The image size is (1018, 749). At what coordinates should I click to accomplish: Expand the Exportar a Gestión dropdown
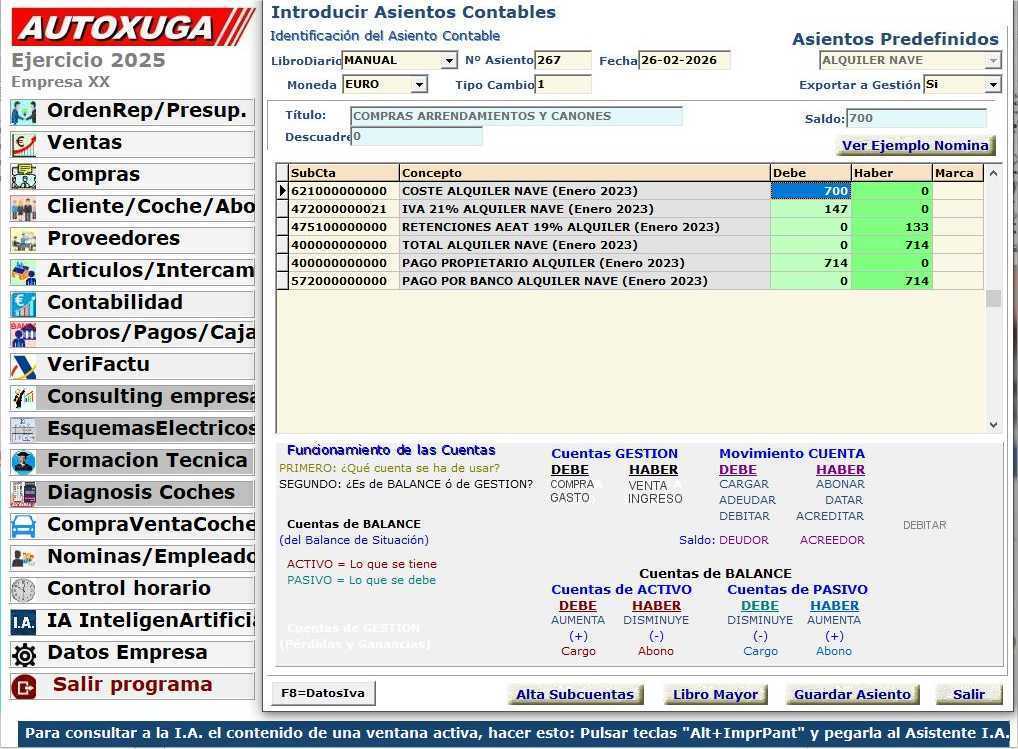click(x=993, y=85)
